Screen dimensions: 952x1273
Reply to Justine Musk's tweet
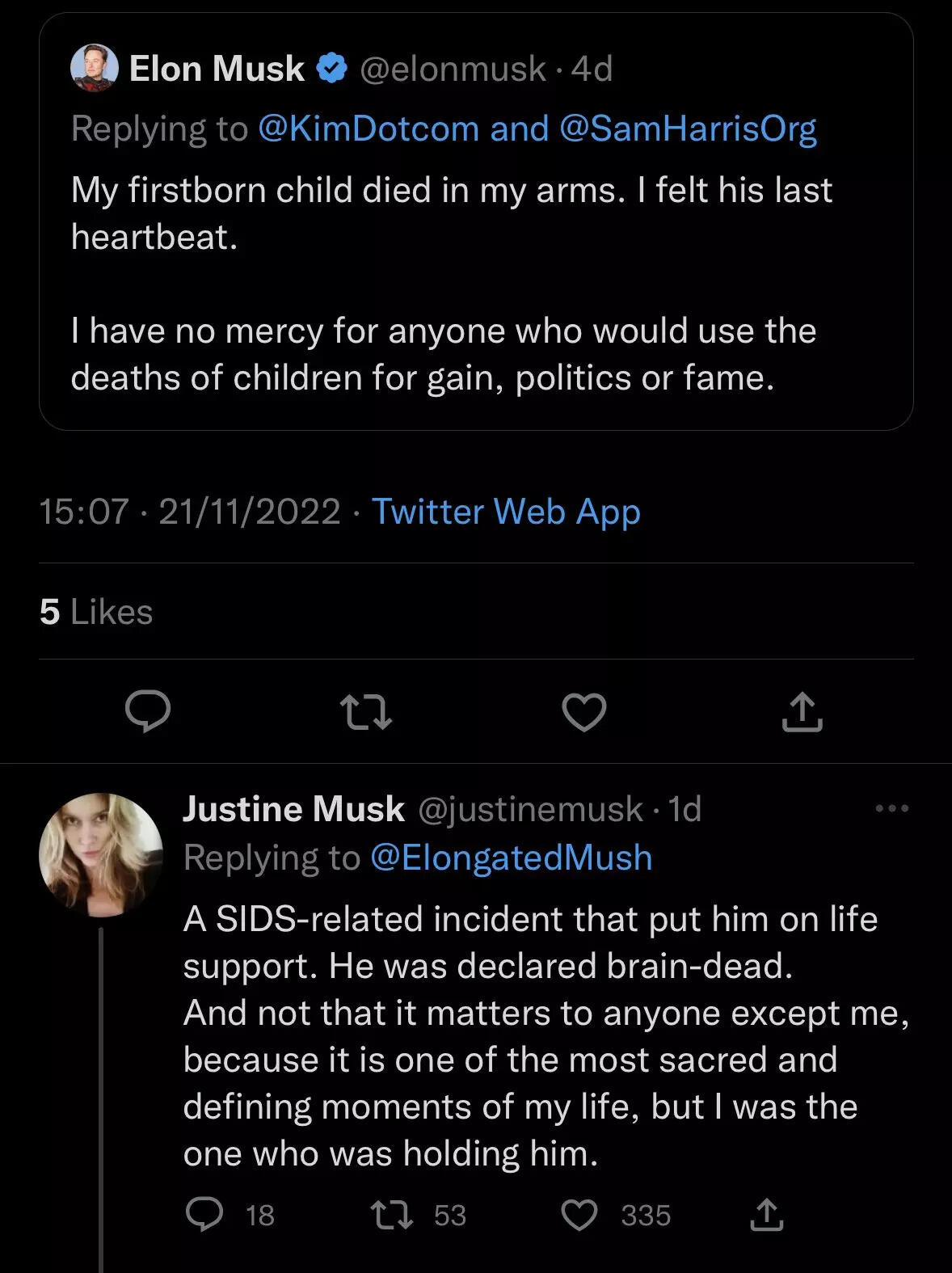click(204, 1215)
